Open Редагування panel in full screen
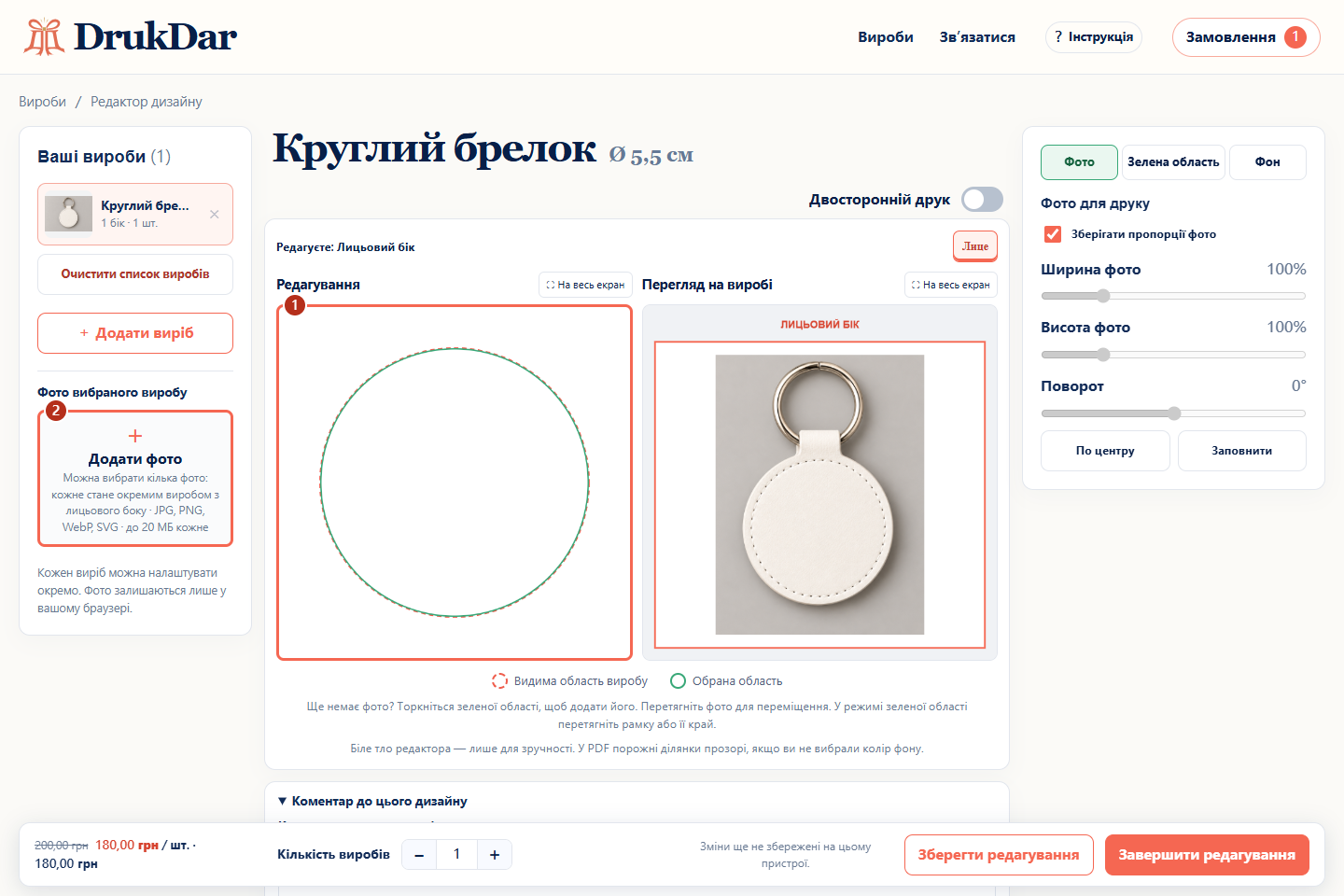The image size is (1344, 896). pyautogui.click(x=586, y=285)
